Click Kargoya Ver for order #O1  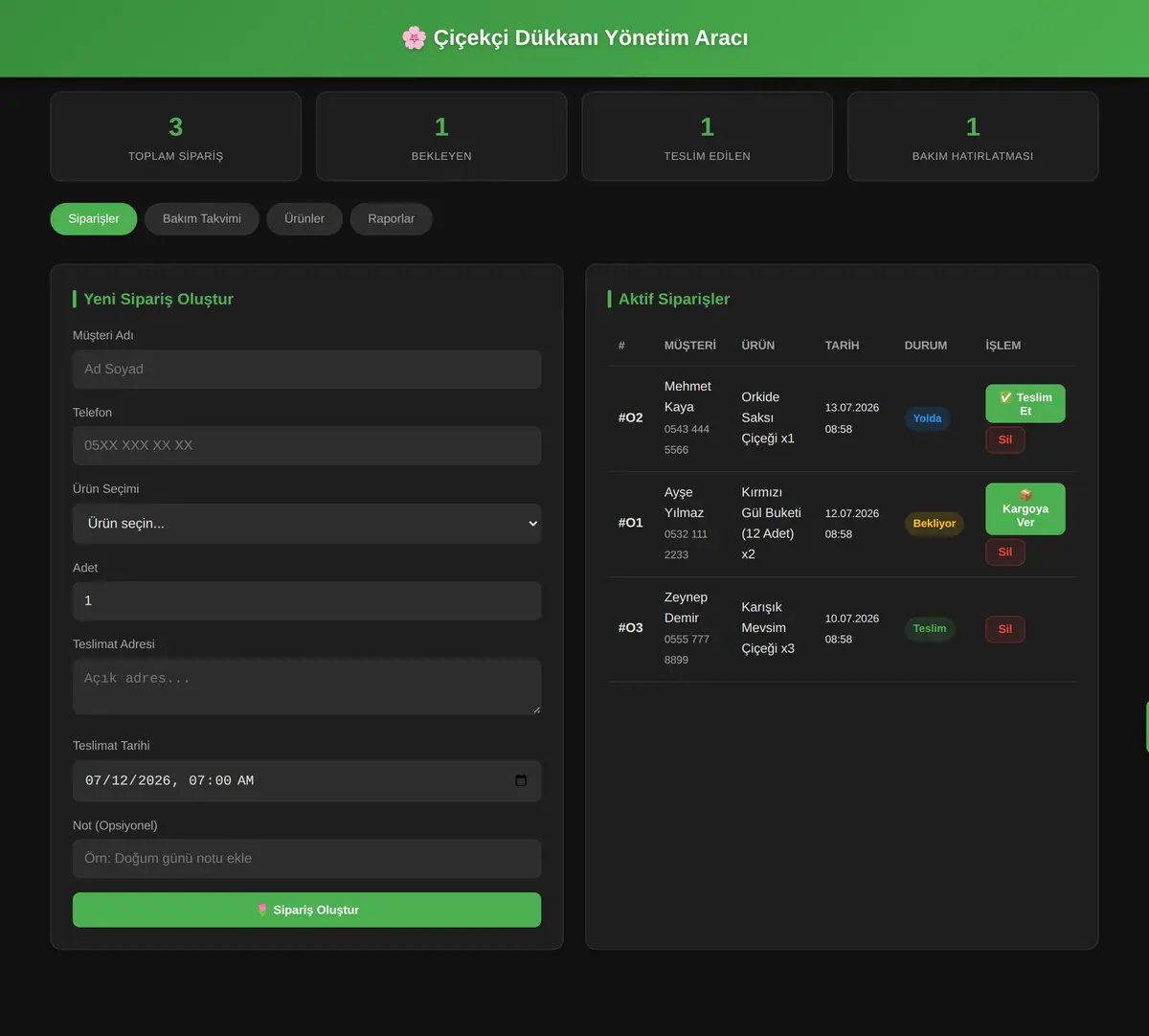click(1025, 508)
